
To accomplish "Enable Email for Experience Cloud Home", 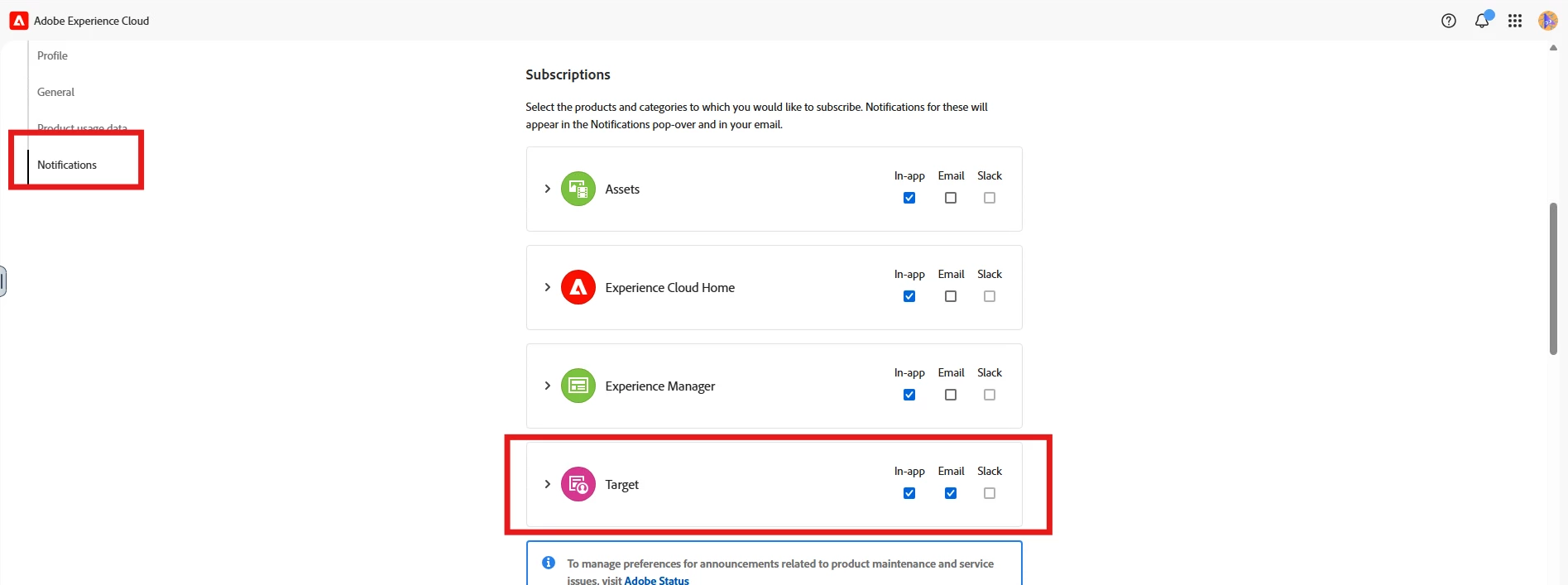I will click(951, 296).
